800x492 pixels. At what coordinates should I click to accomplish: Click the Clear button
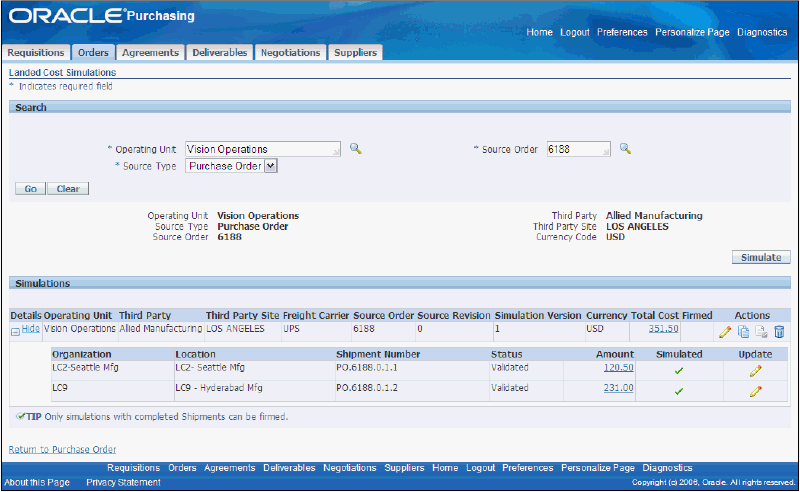(68, 189)
